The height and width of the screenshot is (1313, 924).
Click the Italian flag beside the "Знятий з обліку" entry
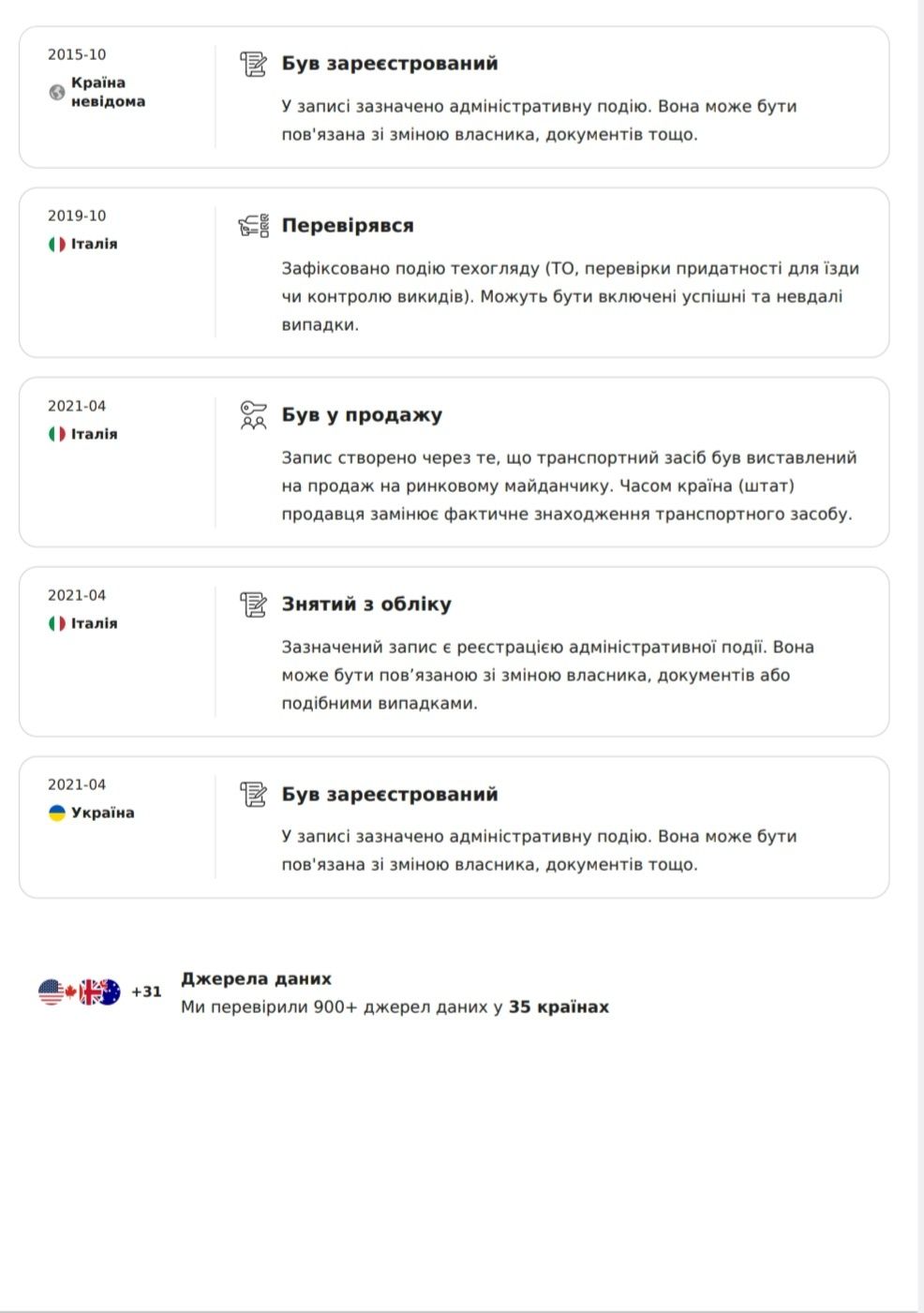click(x=57, y=623)
